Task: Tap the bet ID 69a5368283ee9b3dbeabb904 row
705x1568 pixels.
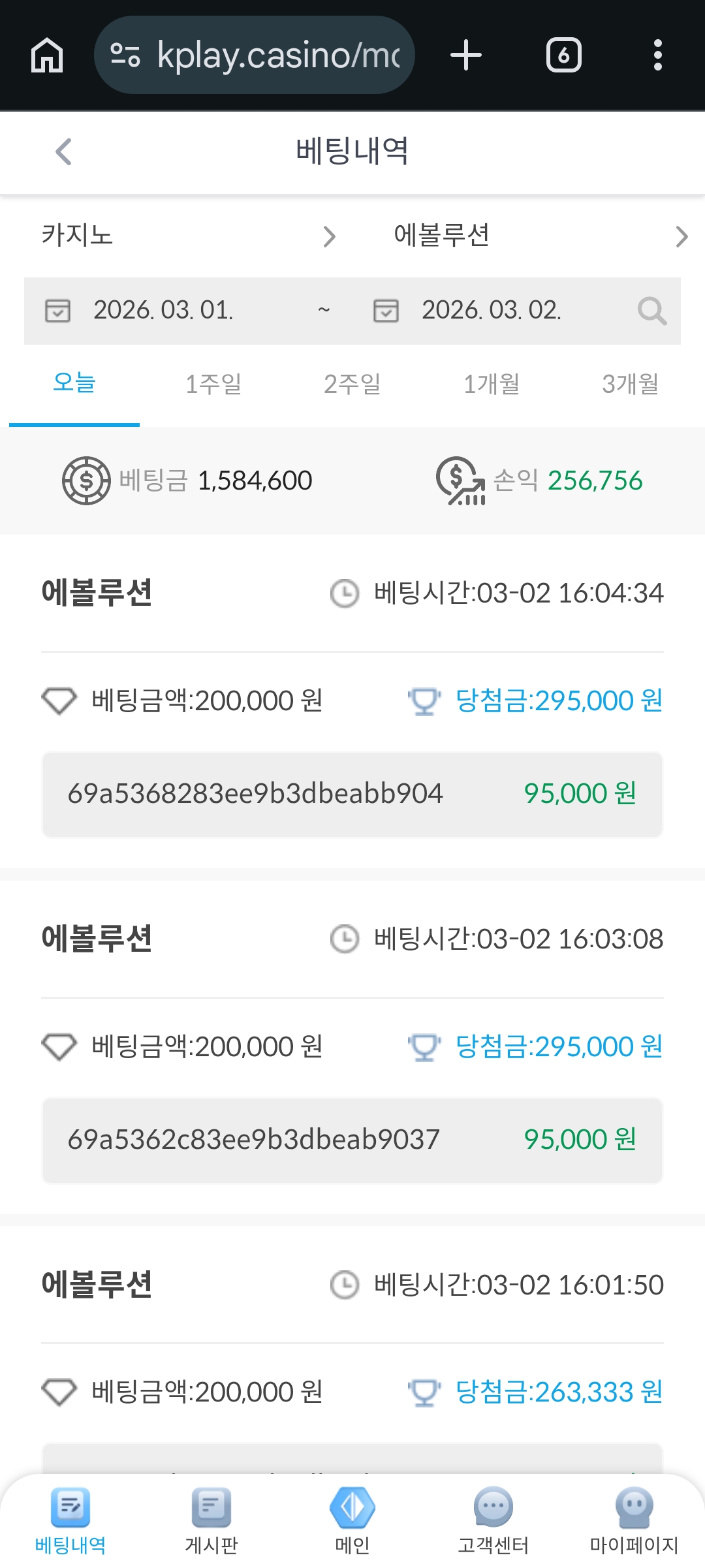Action: click(352, 794)
